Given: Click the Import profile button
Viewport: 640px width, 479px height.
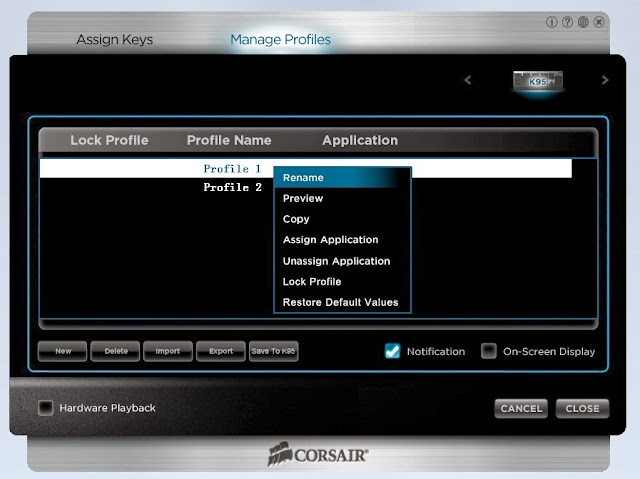Looking at the screenshot, I should 168,351.
